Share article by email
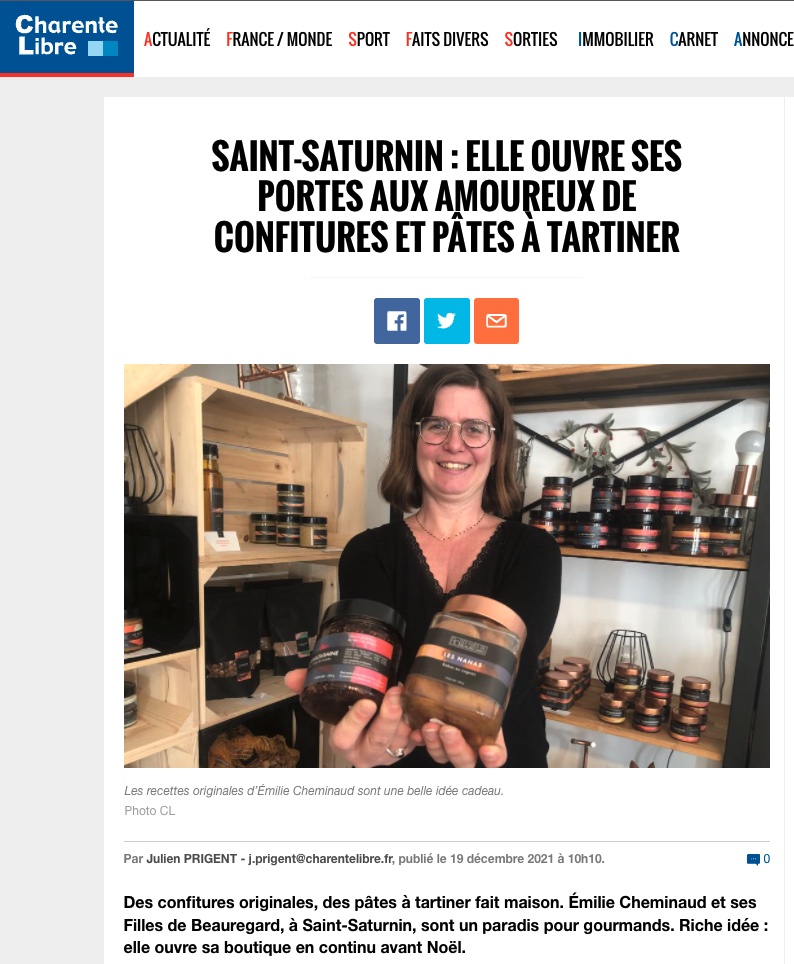This screenshot has width=794, height=964. coord(496,321)
